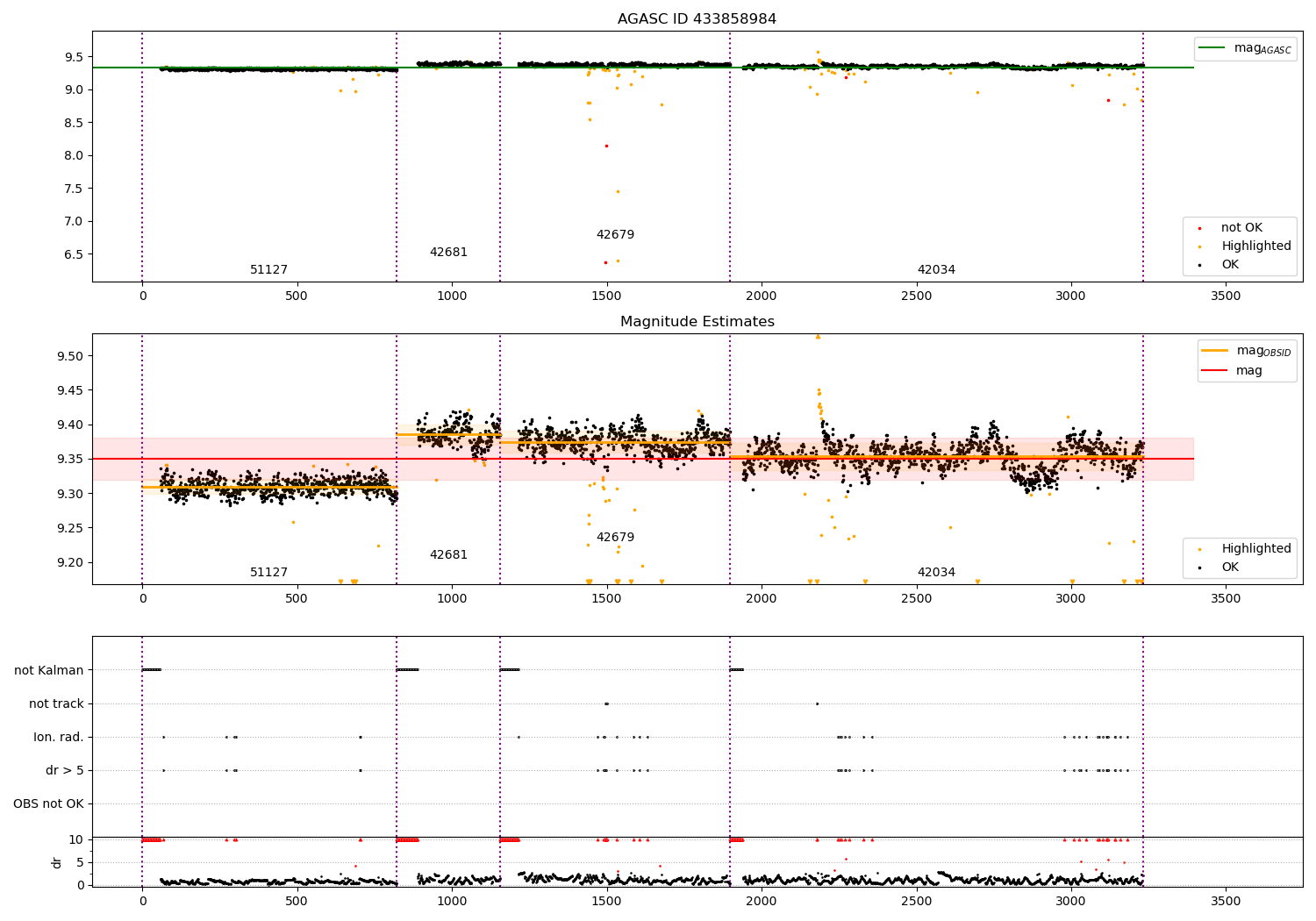Image resolution: width=1316 pixels, height=921 pixels.
Task: Click 'Highlighted' entry in Magnitude Estimates legend
Action: 1256,549
